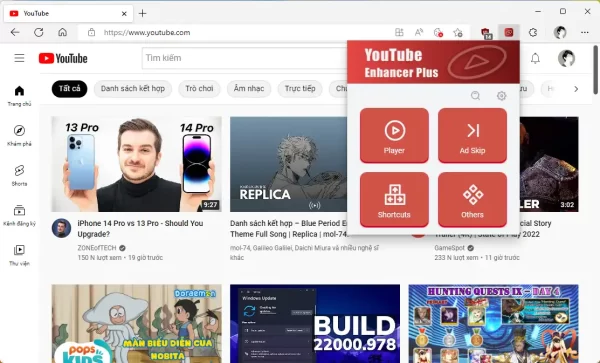Screen dimensions: 600x363
Task: Click the Read aloud icon in address bar
Action: 419,33
